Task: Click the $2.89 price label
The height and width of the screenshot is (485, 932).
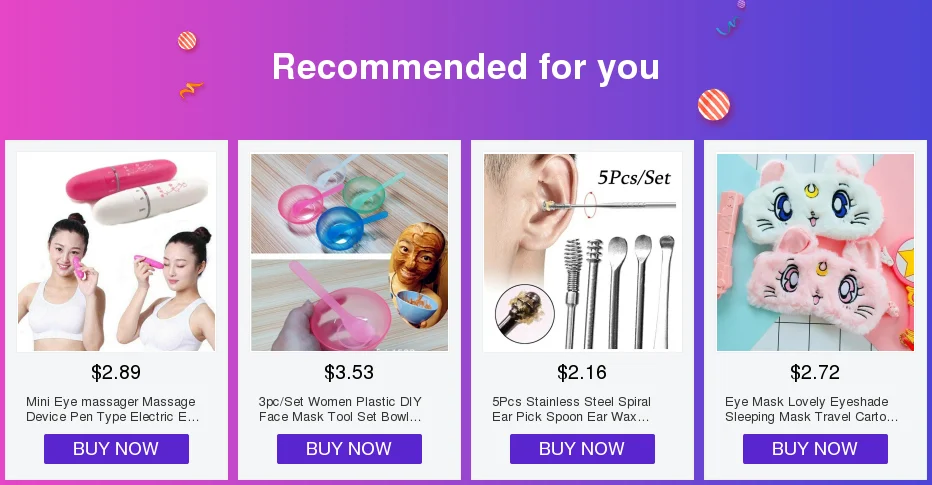Action: tap(116, 373)
